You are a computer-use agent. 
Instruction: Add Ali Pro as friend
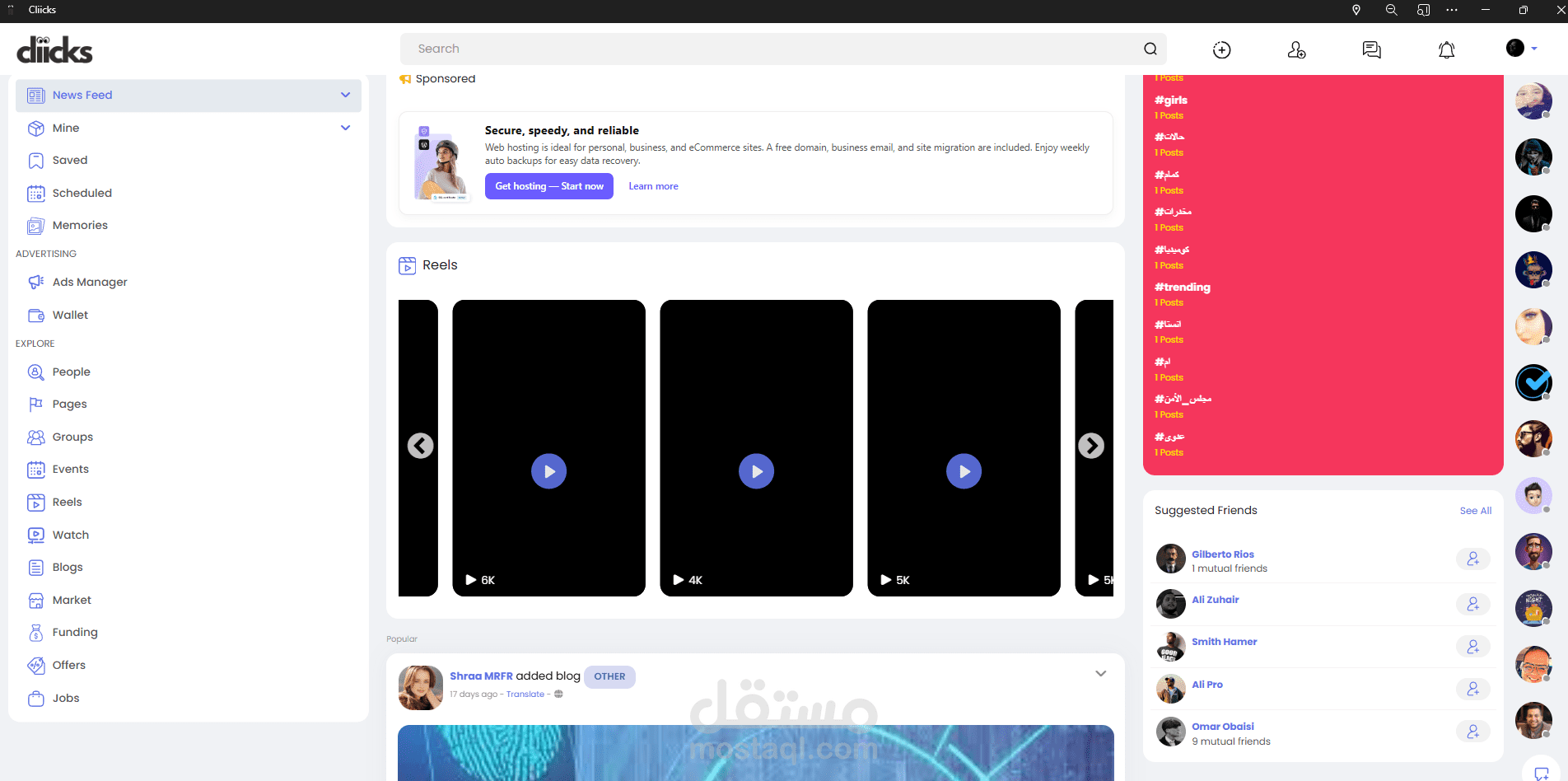click(1473, 689)
